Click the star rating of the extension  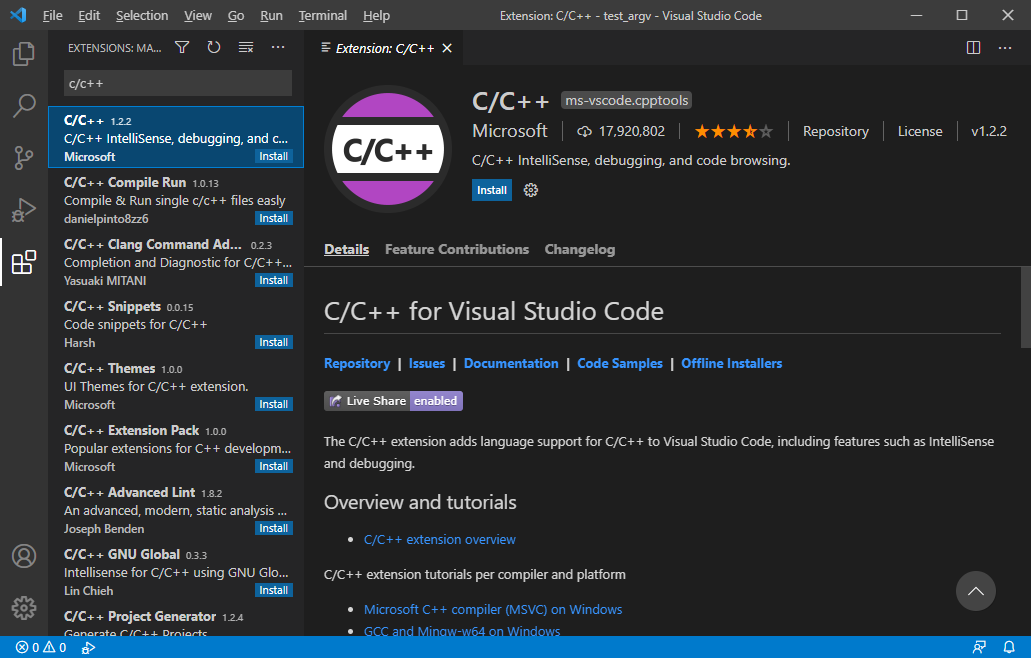click(x=733, y=131)
